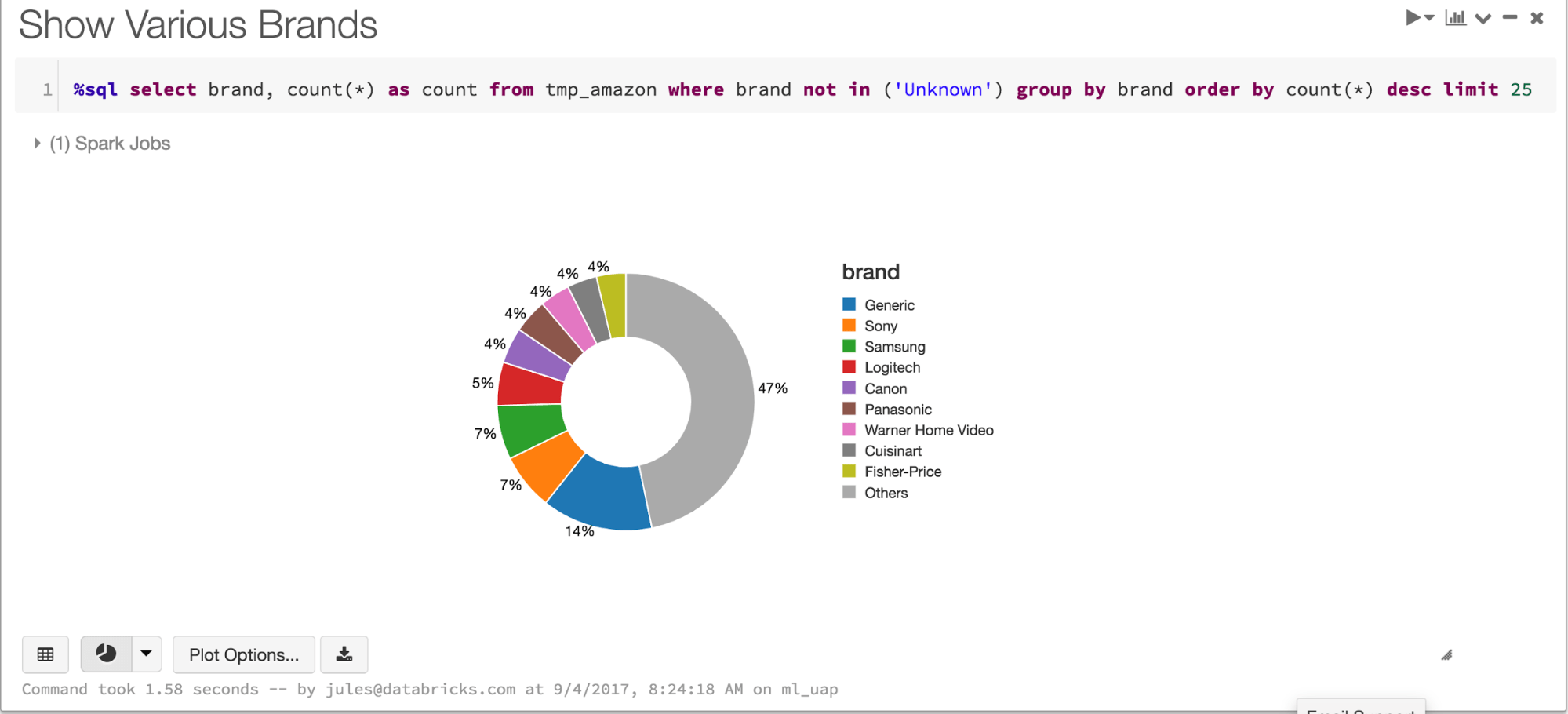Viewport: 1568px width, 714px height.
Task: Click the 'Show Various Brands' cell title
Action: [198, 25]
